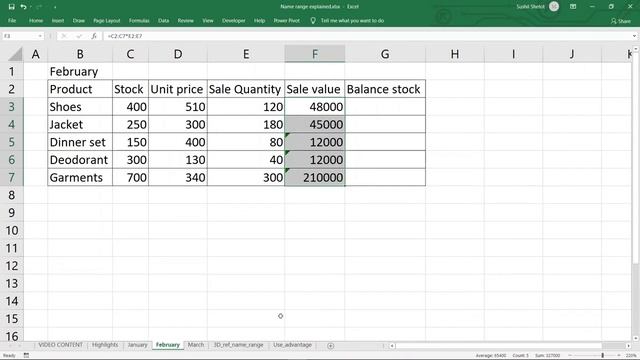This screenshot has width=640, height=360.
Task: Select row 3 header
Action: (x=11, y=107)
